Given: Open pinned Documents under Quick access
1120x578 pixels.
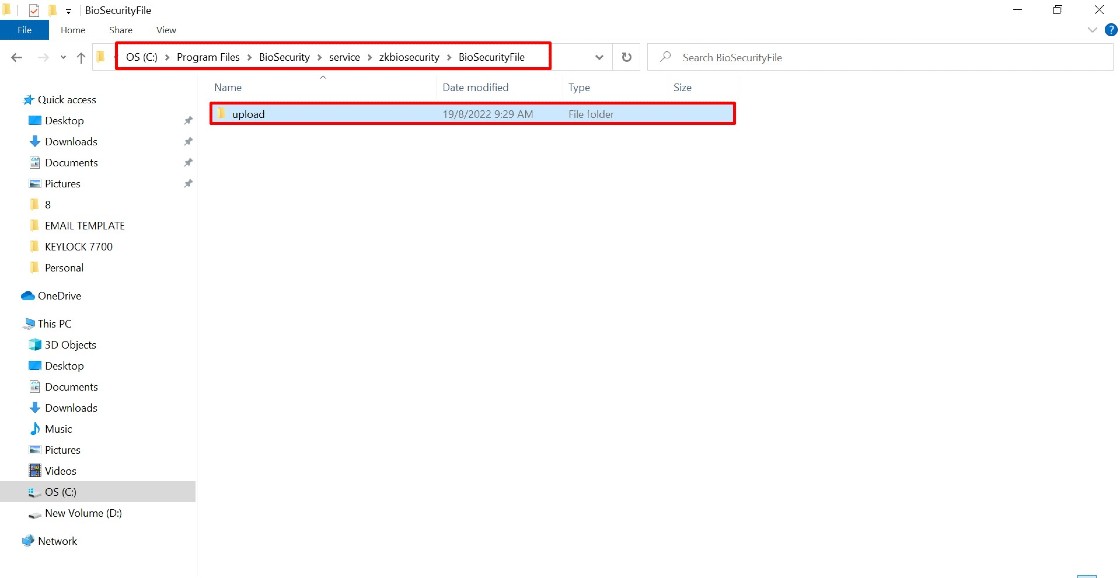Looking at the screenshot, I should pos(71,162).
